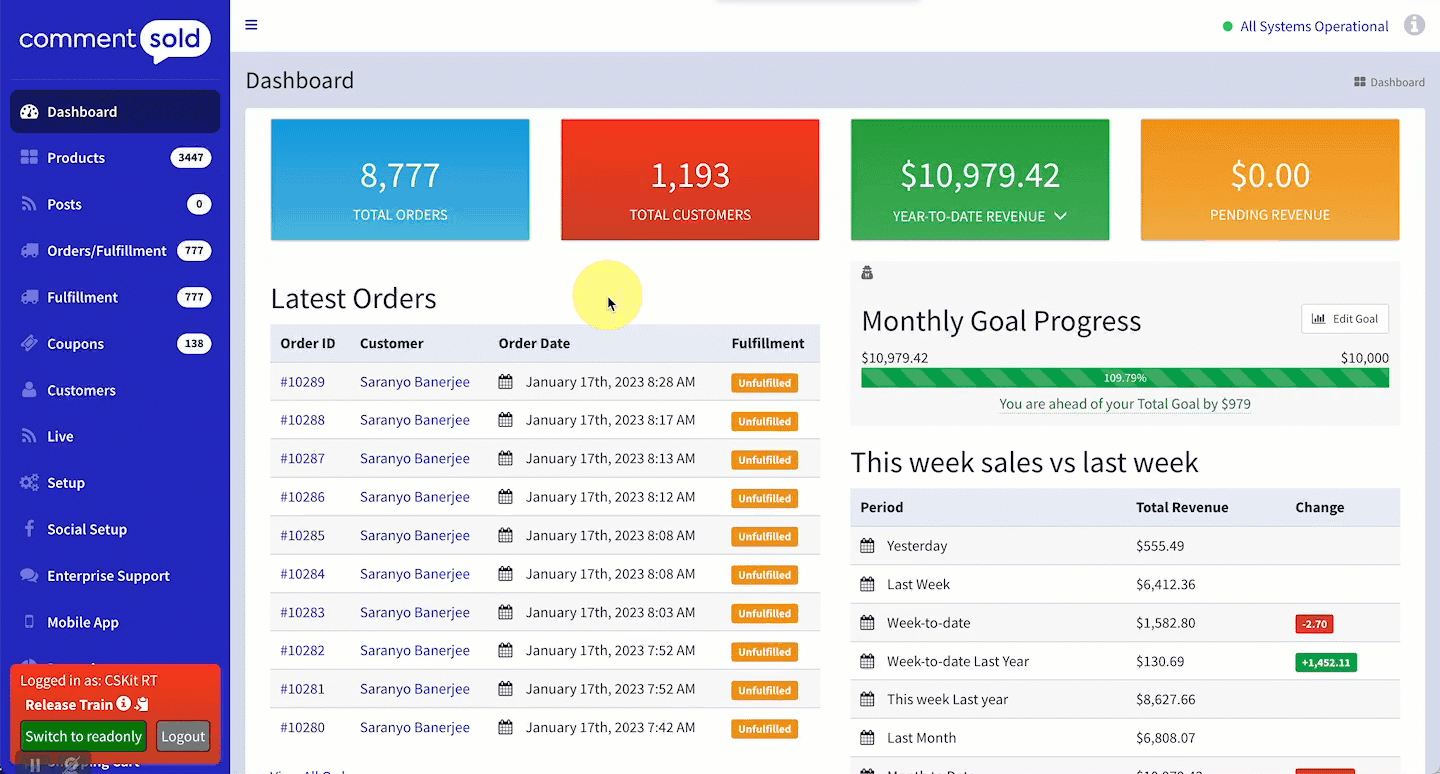
Task: Click the Facebook icon for Social Setup
Action: (x=29, y=529)
